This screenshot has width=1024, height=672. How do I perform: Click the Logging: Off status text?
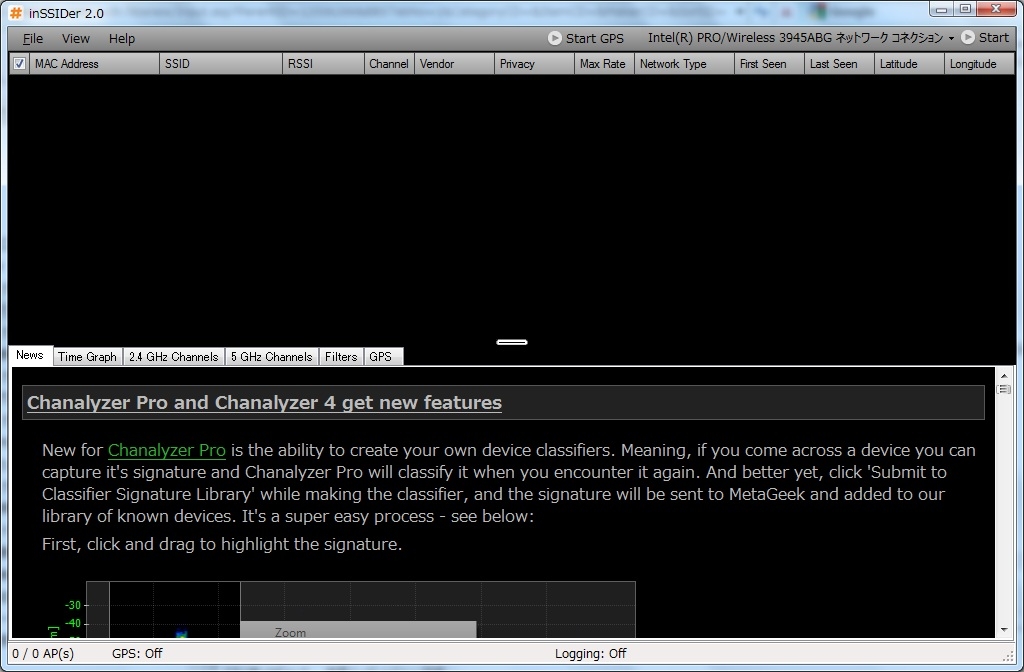point(590,653)
